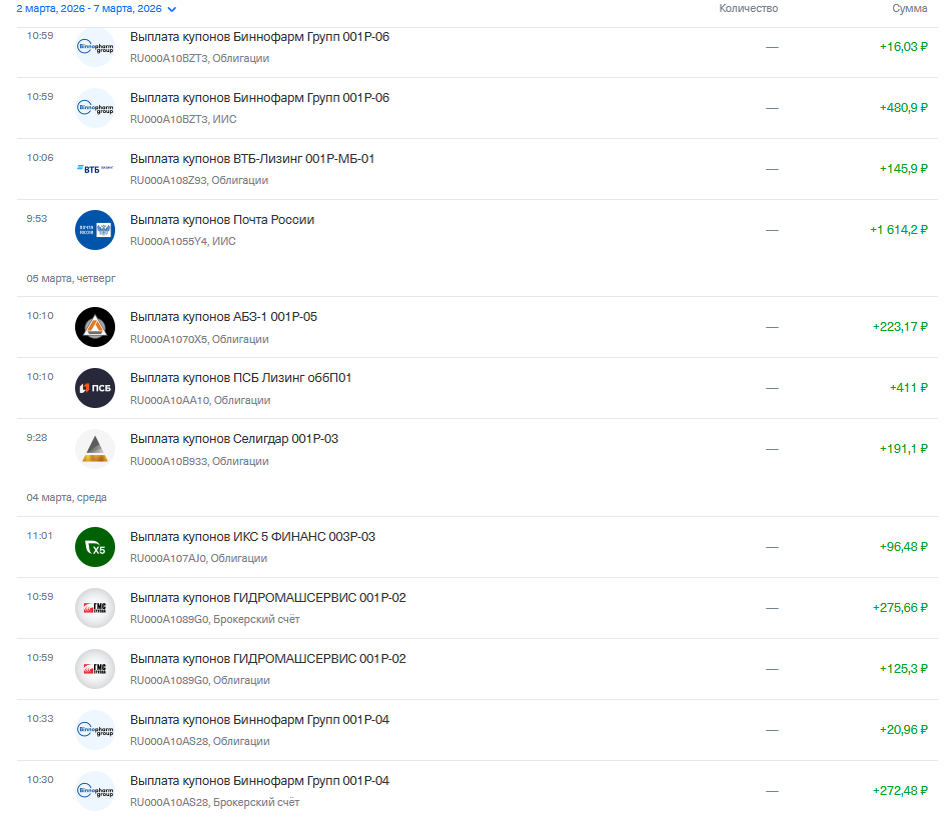This screenshot has width=951, height=835.
Task: Click the amount +1 614,2 ₽
Action: [898, 230]
